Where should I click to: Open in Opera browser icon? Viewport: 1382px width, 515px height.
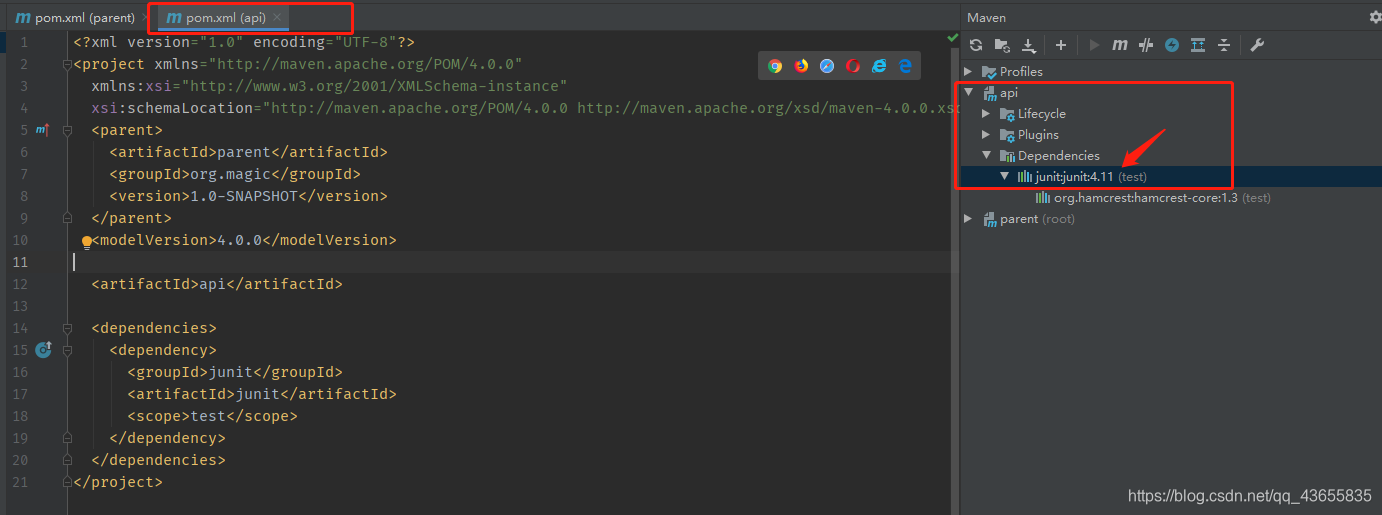point(853,66)
